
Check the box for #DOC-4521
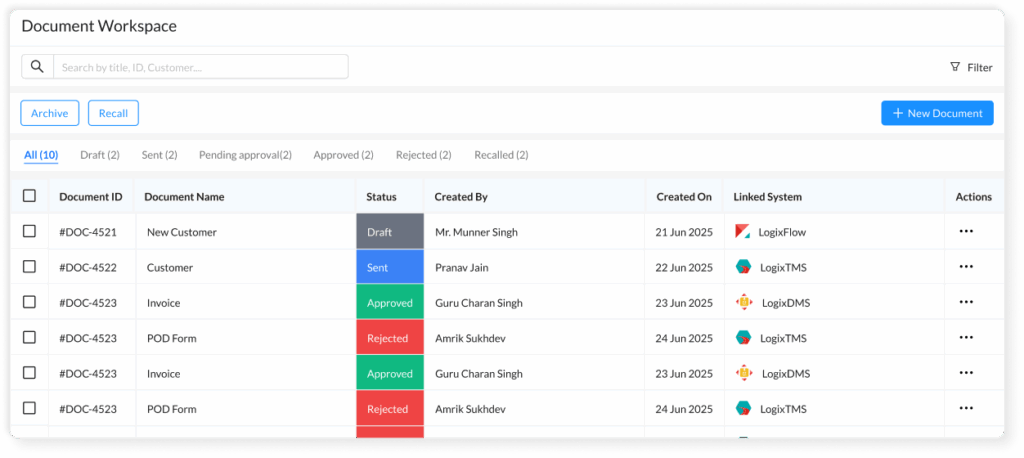tap(29, 232)
